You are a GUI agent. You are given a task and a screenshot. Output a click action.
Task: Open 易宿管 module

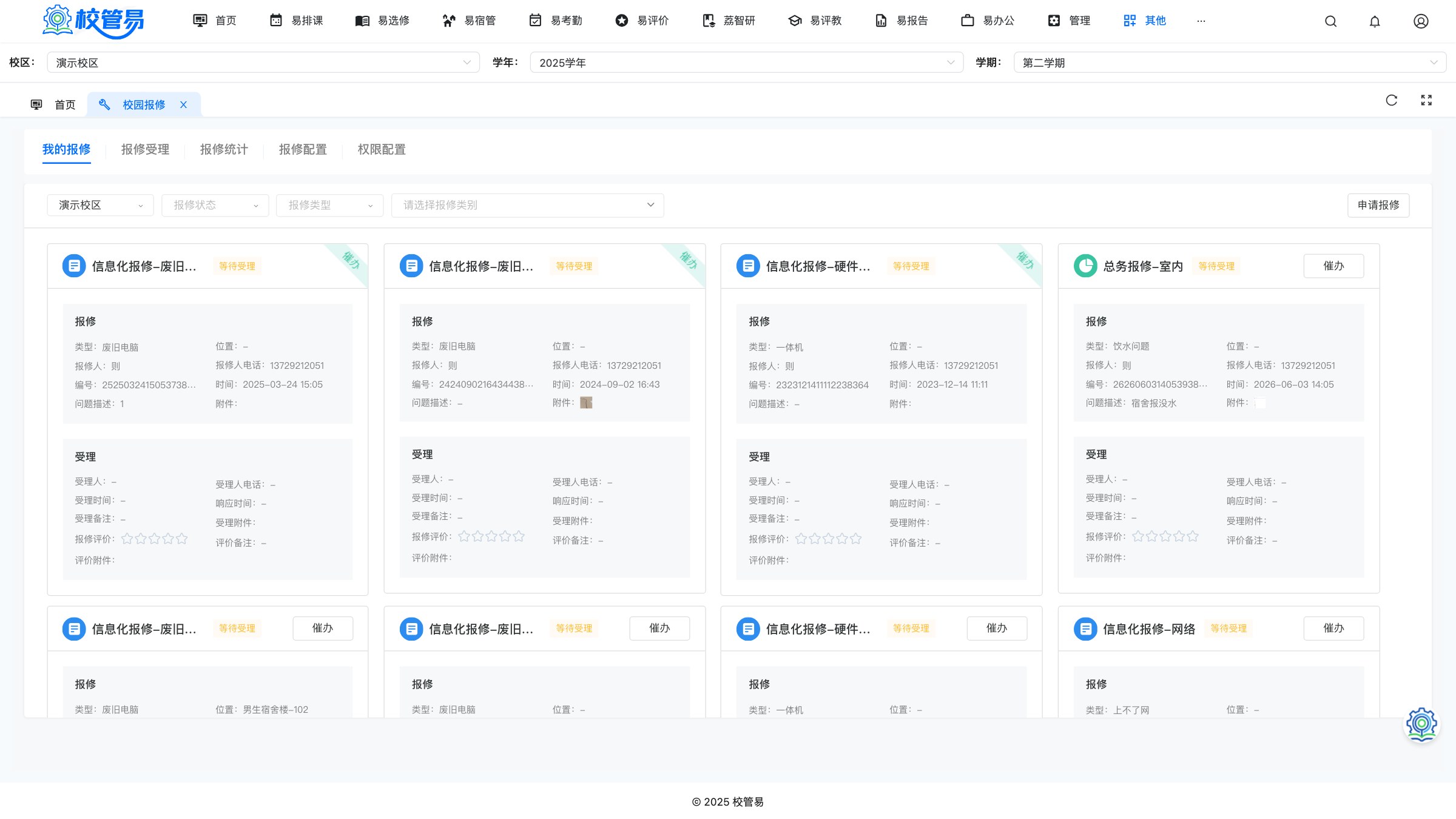tap(469, 21)
